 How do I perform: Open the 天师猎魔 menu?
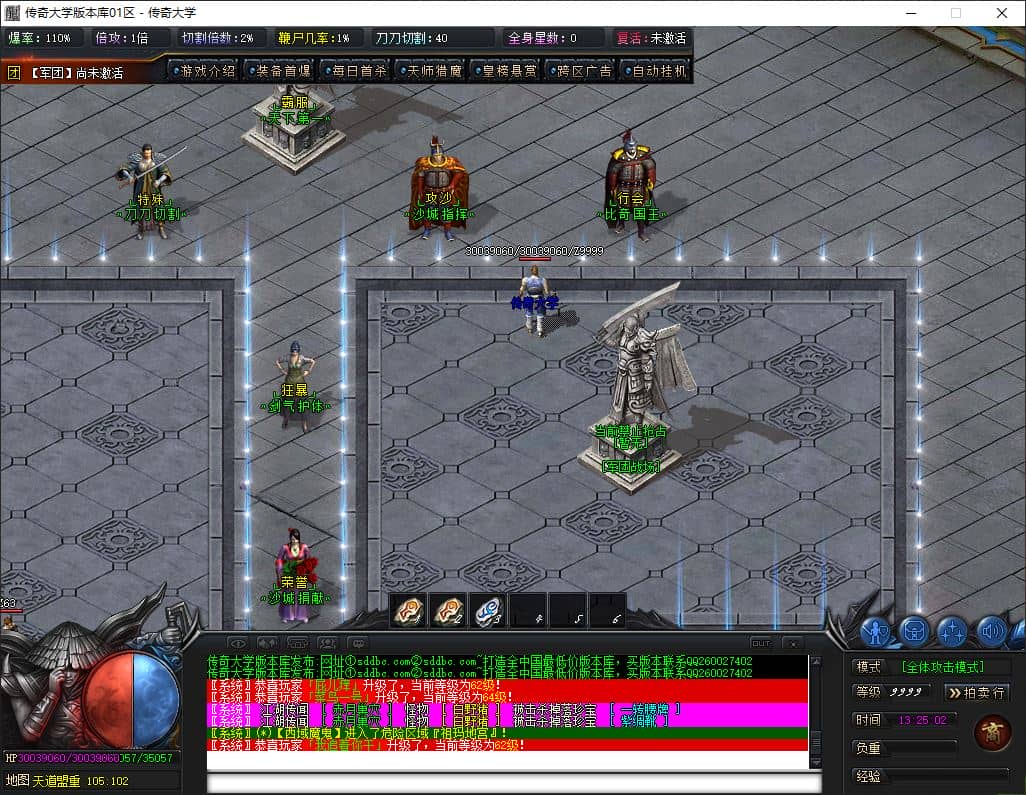pyautogui.click(x=431, y=71)
